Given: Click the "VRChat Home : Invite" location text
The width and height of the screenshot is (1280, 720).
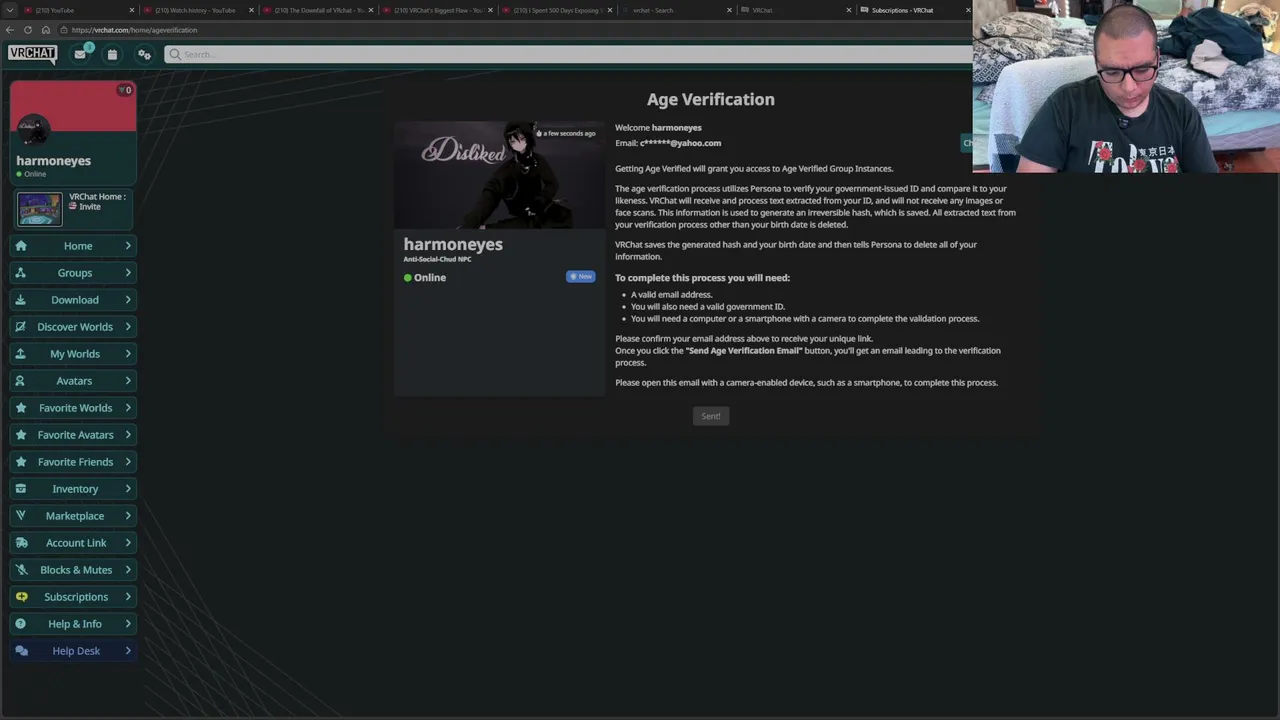Looking at the screenshot, I should coord(98,201).
